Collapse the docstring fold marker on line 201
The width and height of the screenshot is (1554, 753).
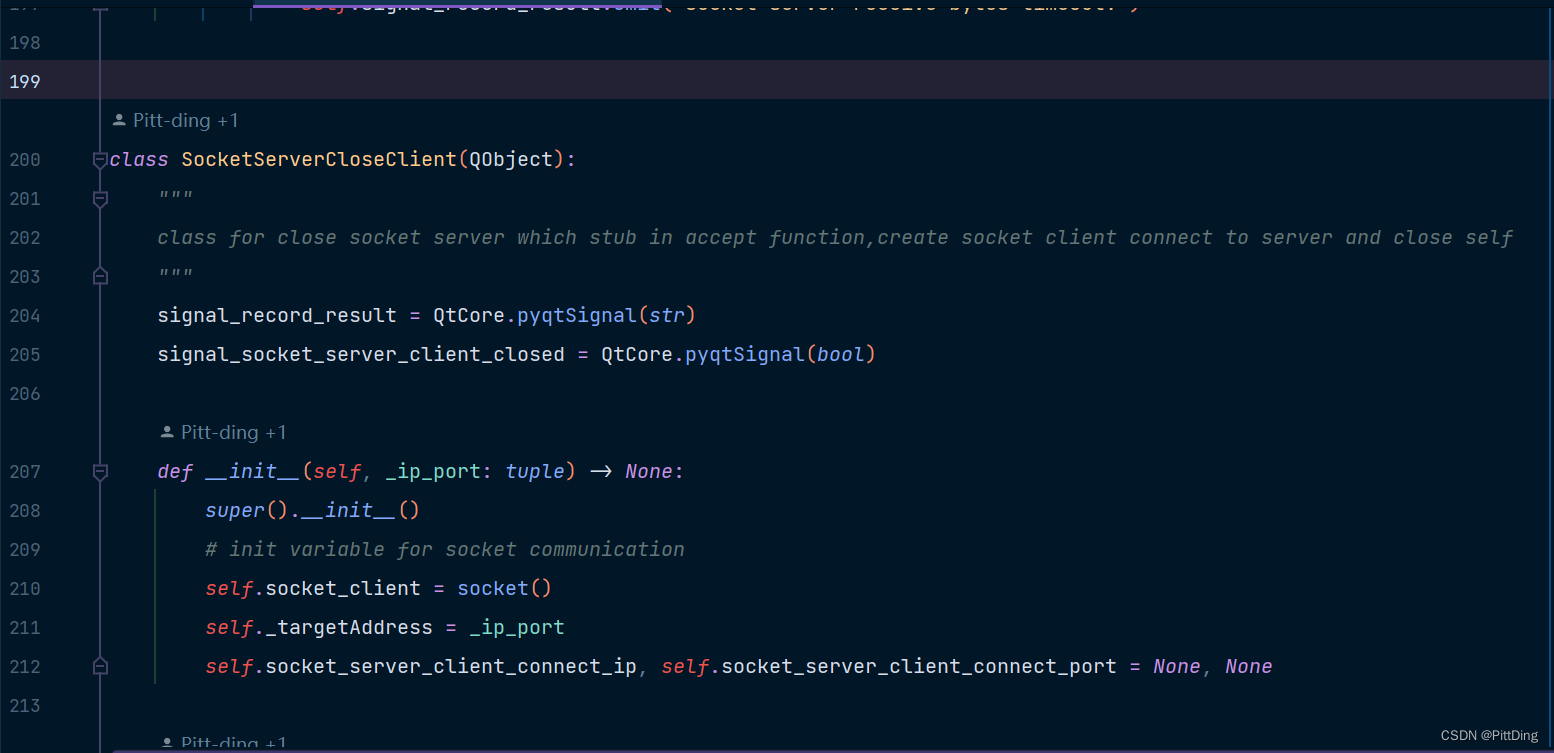[x=100, y=199]
